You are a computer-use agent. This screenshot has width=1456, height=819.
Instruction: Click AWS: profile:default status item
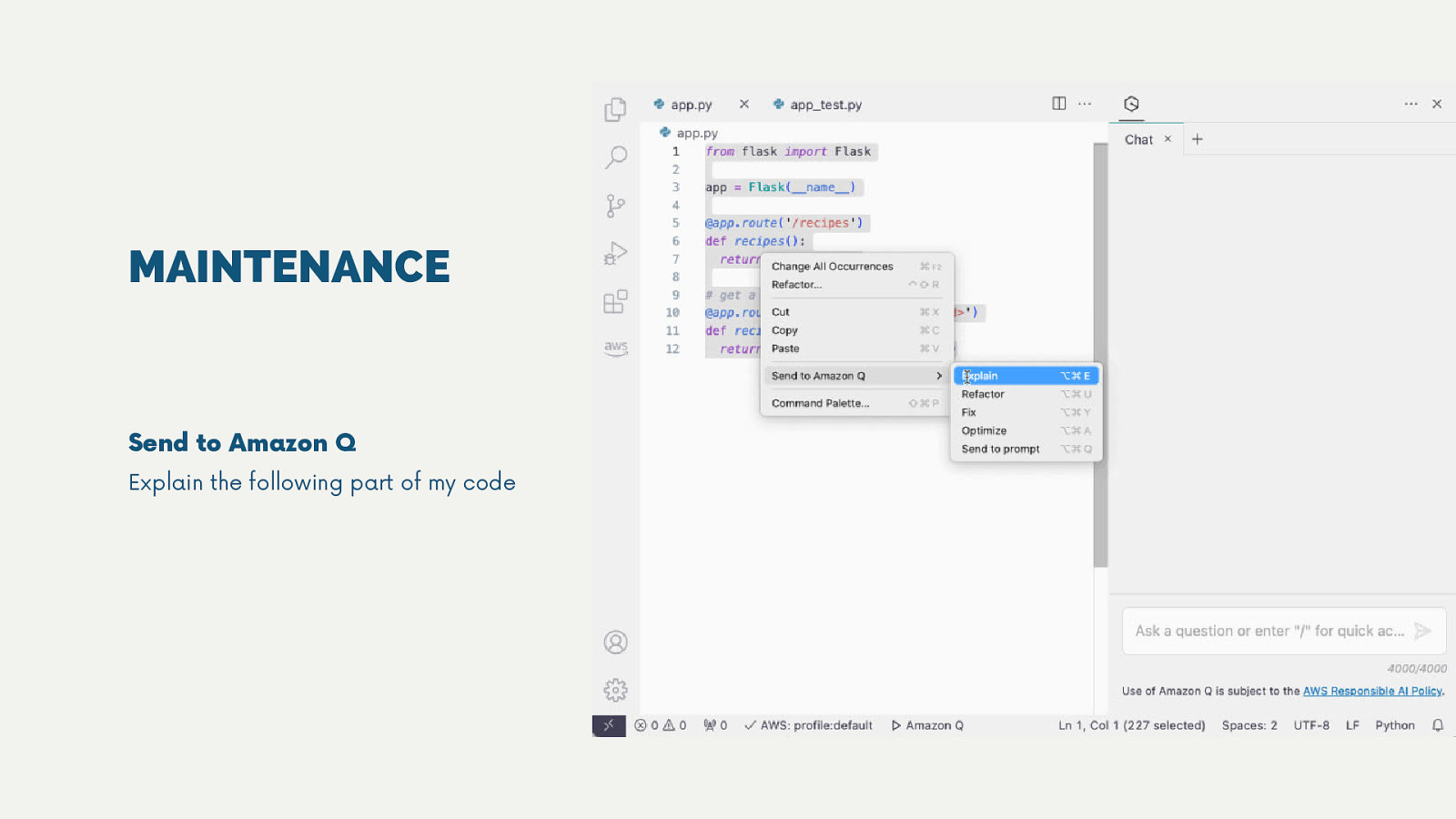point(808,725)
